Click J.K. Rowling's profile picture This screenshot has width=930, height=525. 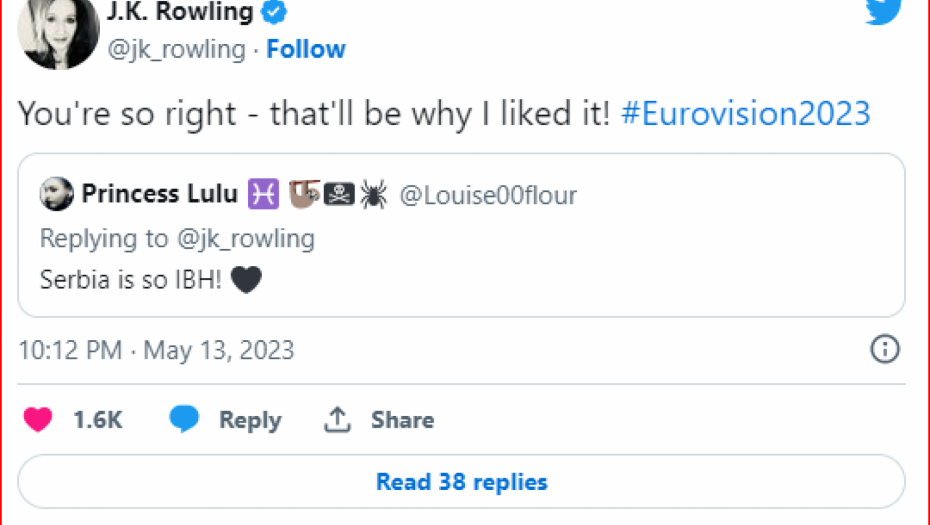click(x=58, y=32)
